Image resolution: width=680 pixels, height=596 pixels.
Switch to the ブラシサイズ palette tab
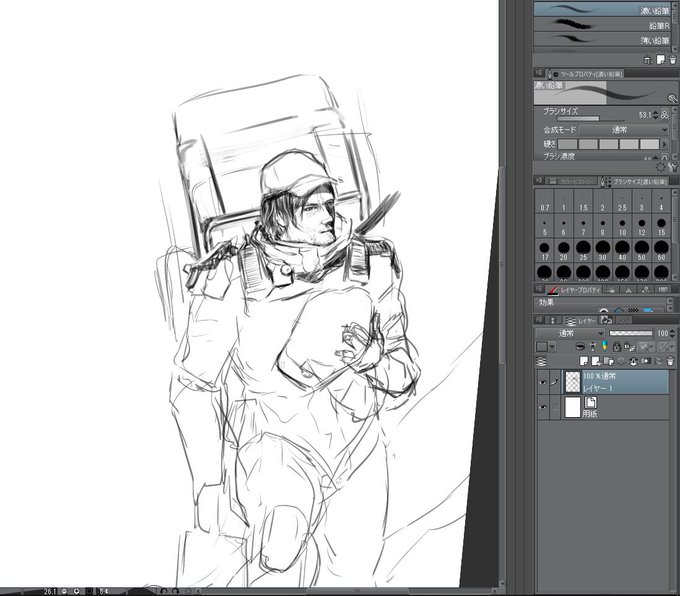pyautogui.click(x=634, y=181)
